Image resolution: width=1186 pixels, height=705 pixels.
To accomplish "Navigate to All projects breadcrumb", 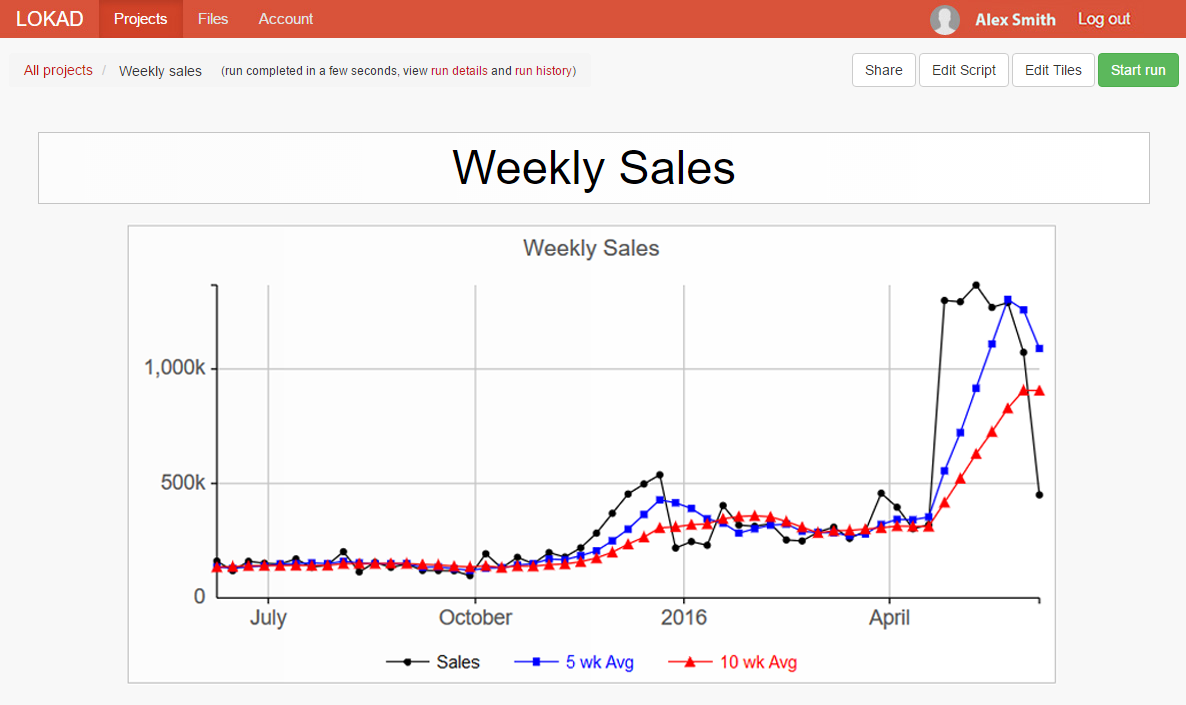I will [58, 71].
